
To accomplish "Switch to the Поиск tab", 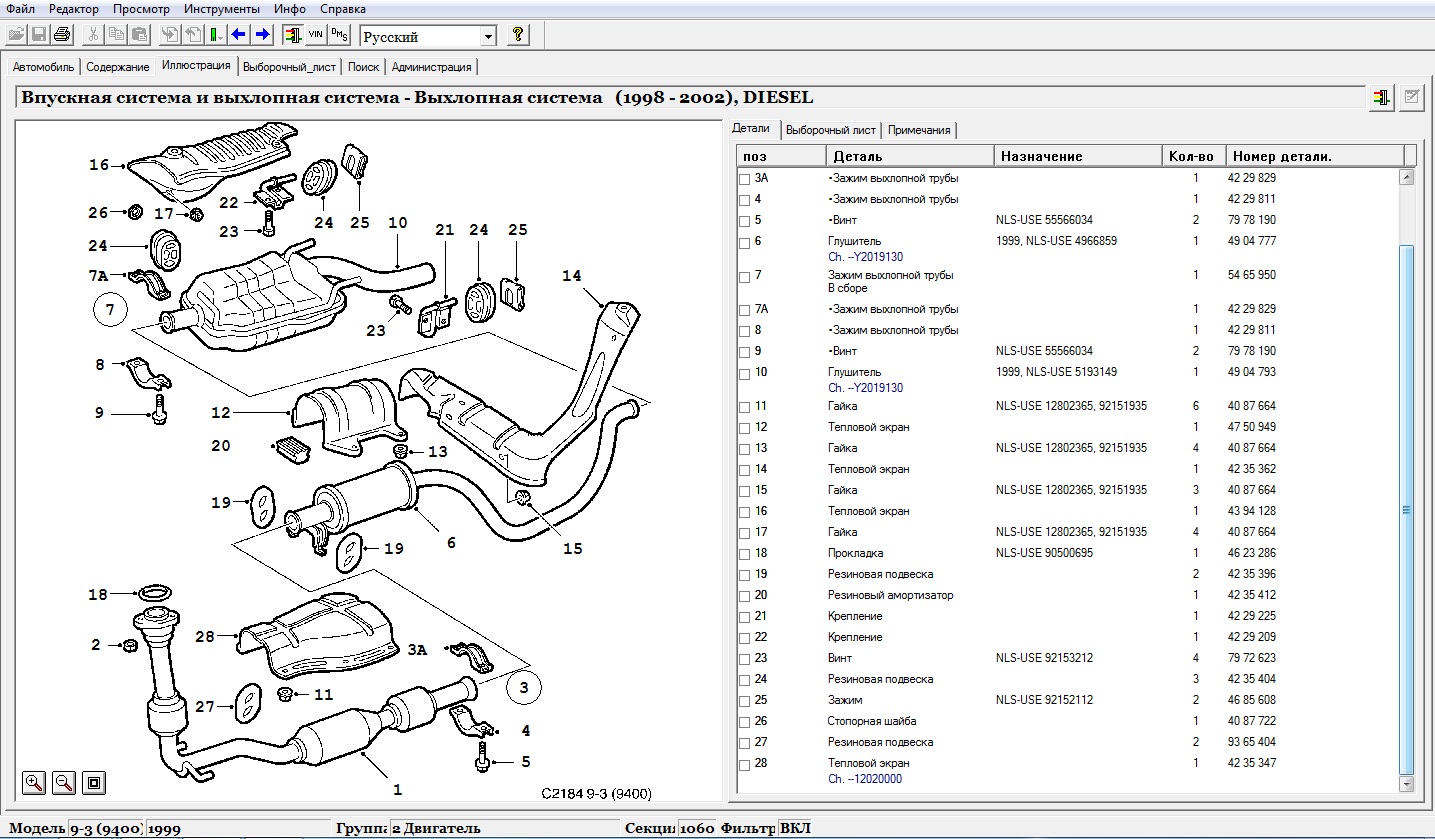I will [x=363, y=67].
